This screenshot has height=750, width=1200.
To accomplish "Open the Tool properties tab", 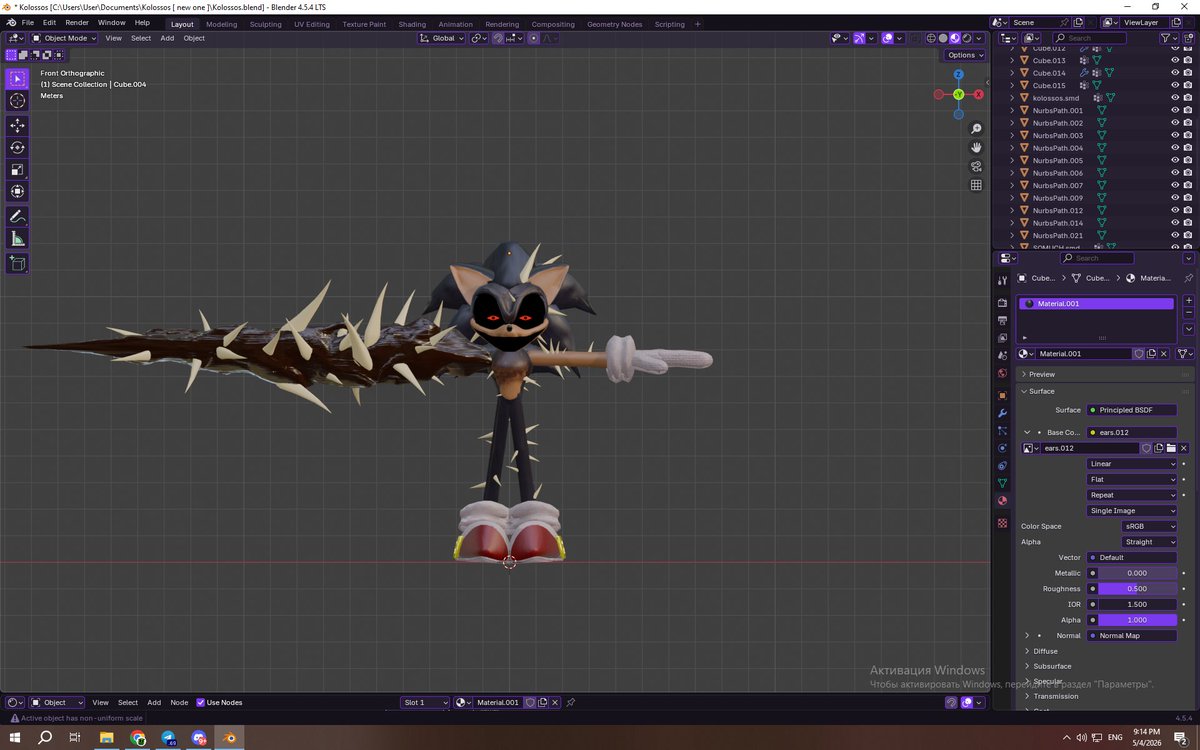I will [x=1002, y=281].
